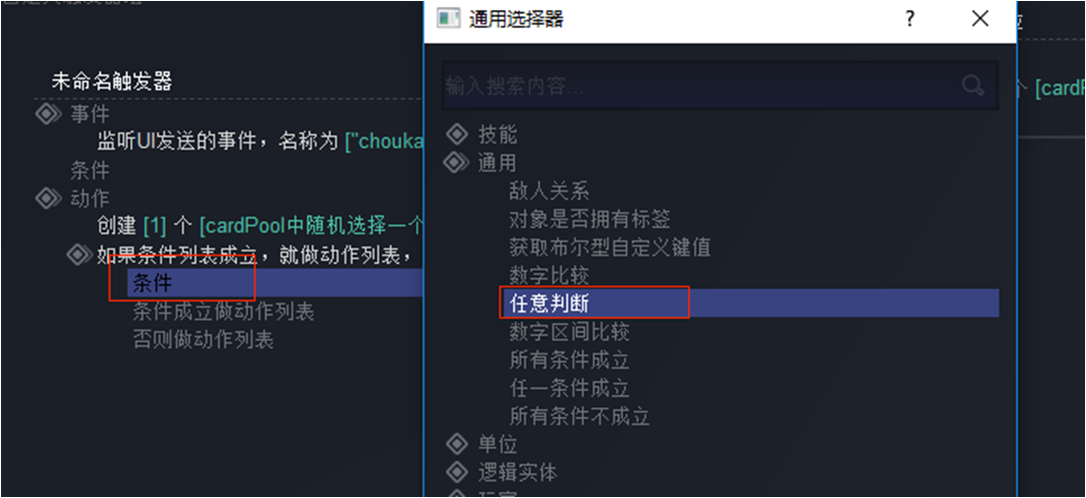Image resolution: width=1086 pixels, height=498 pixels.
Task: Choose 所有条件成立 option
Action: click(x=569, y=360)
